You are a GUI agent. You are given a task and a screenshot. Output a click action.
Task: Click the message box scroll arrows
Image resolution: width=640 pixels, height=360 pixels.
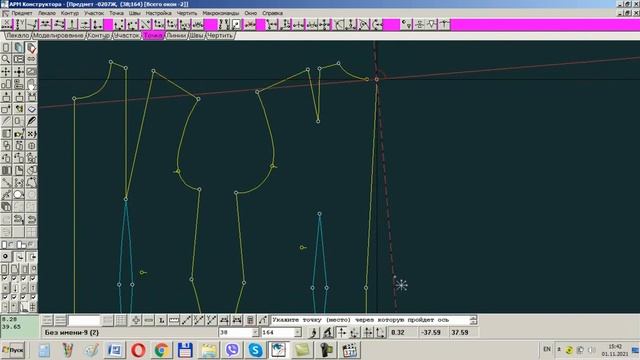[473, 320]
